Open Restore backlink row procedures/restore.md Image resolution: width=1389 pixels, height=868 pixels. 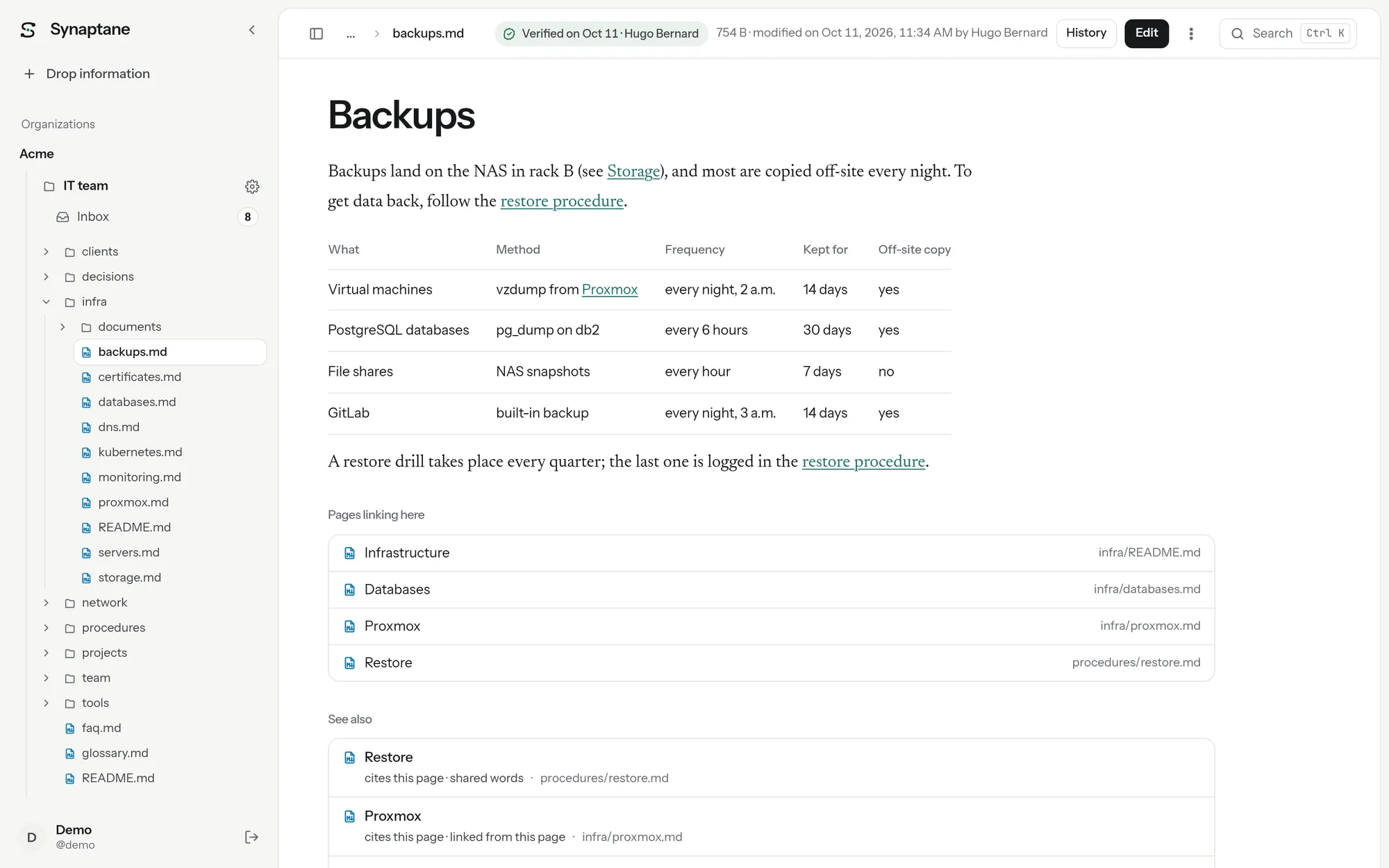tap(771, 662)
